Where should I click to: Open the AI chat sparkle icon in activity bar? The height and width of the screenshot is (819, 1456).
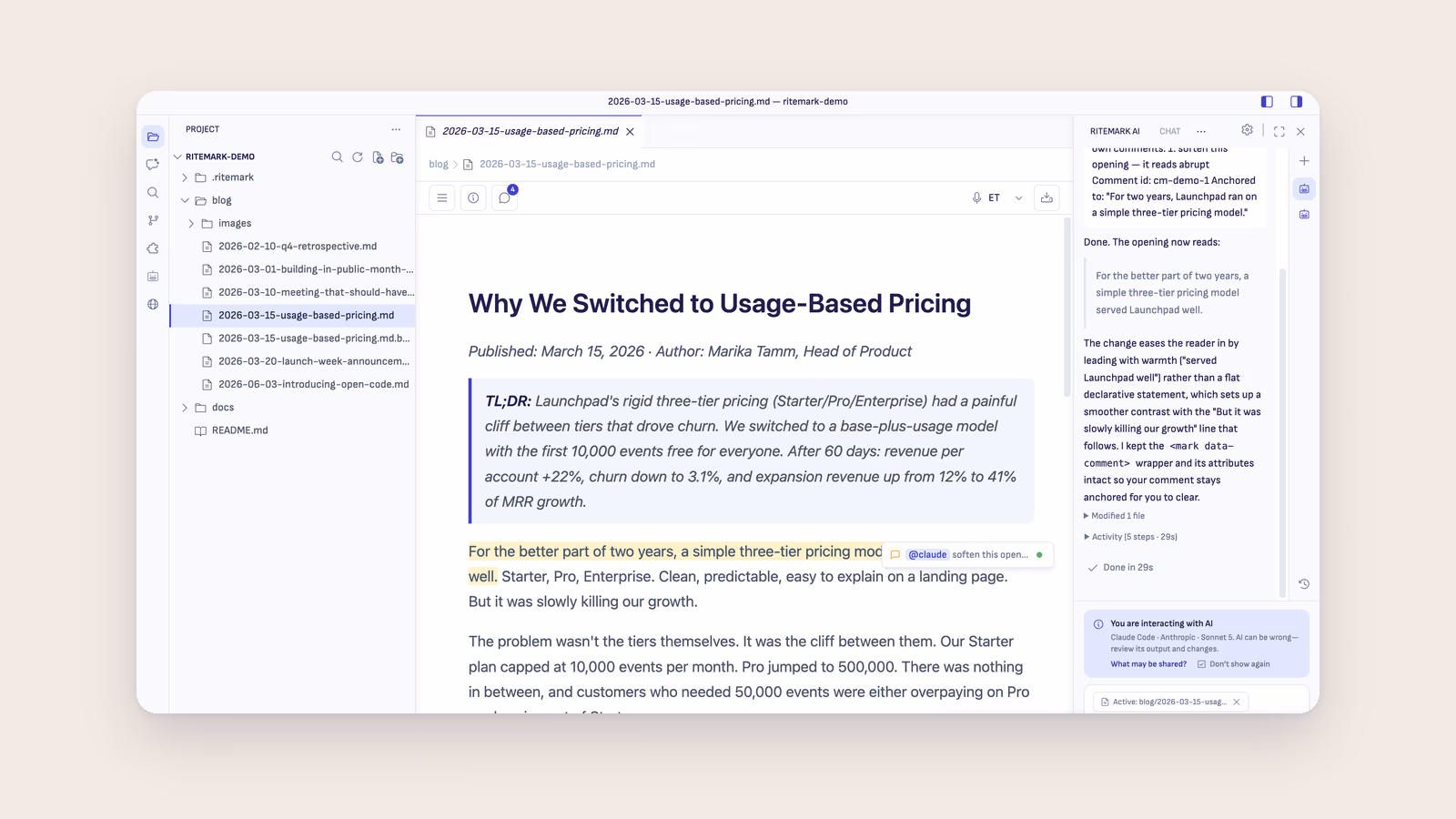pyautogui.click(x=153, y=165)
